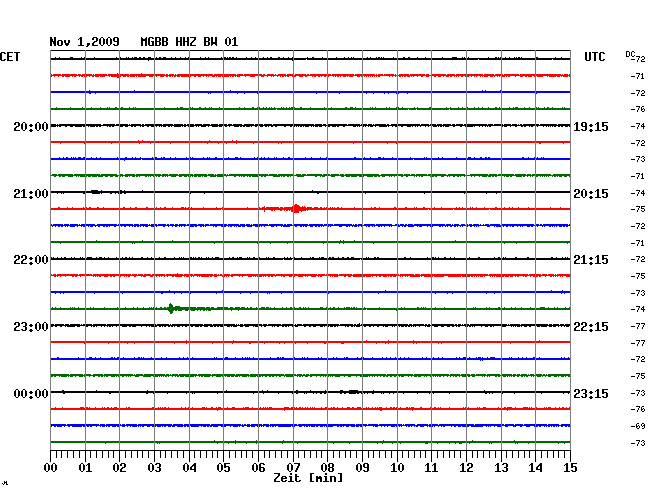
Task: Click minute label 04 on time axis
Action: pos(189,468)
